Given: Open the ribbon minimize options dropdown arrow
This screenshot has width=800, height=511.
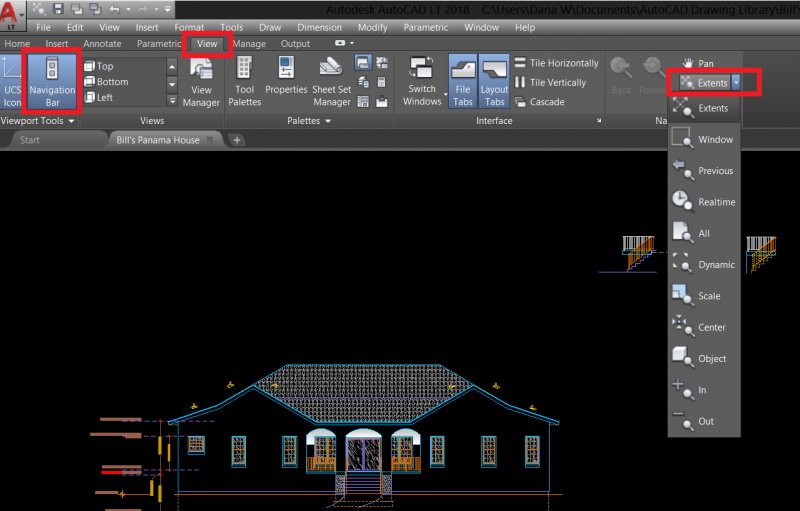Looking at the screenshot, I should click(x=352, y=43).
